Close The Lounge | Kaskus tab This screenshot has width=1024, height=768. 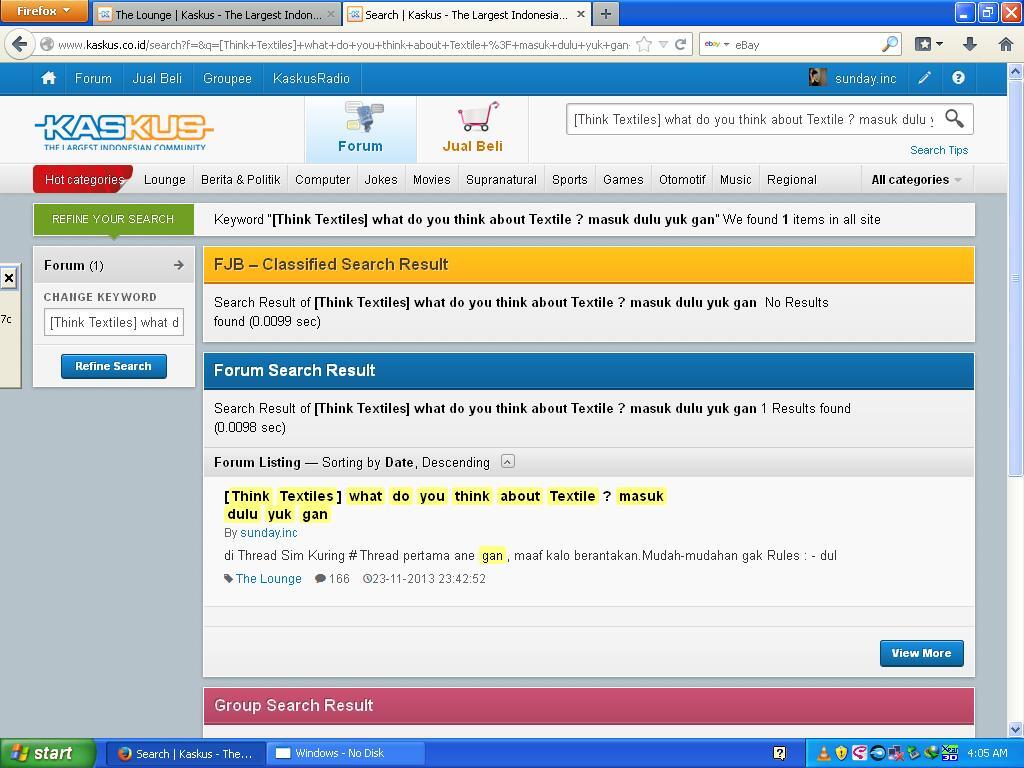[x=331, y=14]
